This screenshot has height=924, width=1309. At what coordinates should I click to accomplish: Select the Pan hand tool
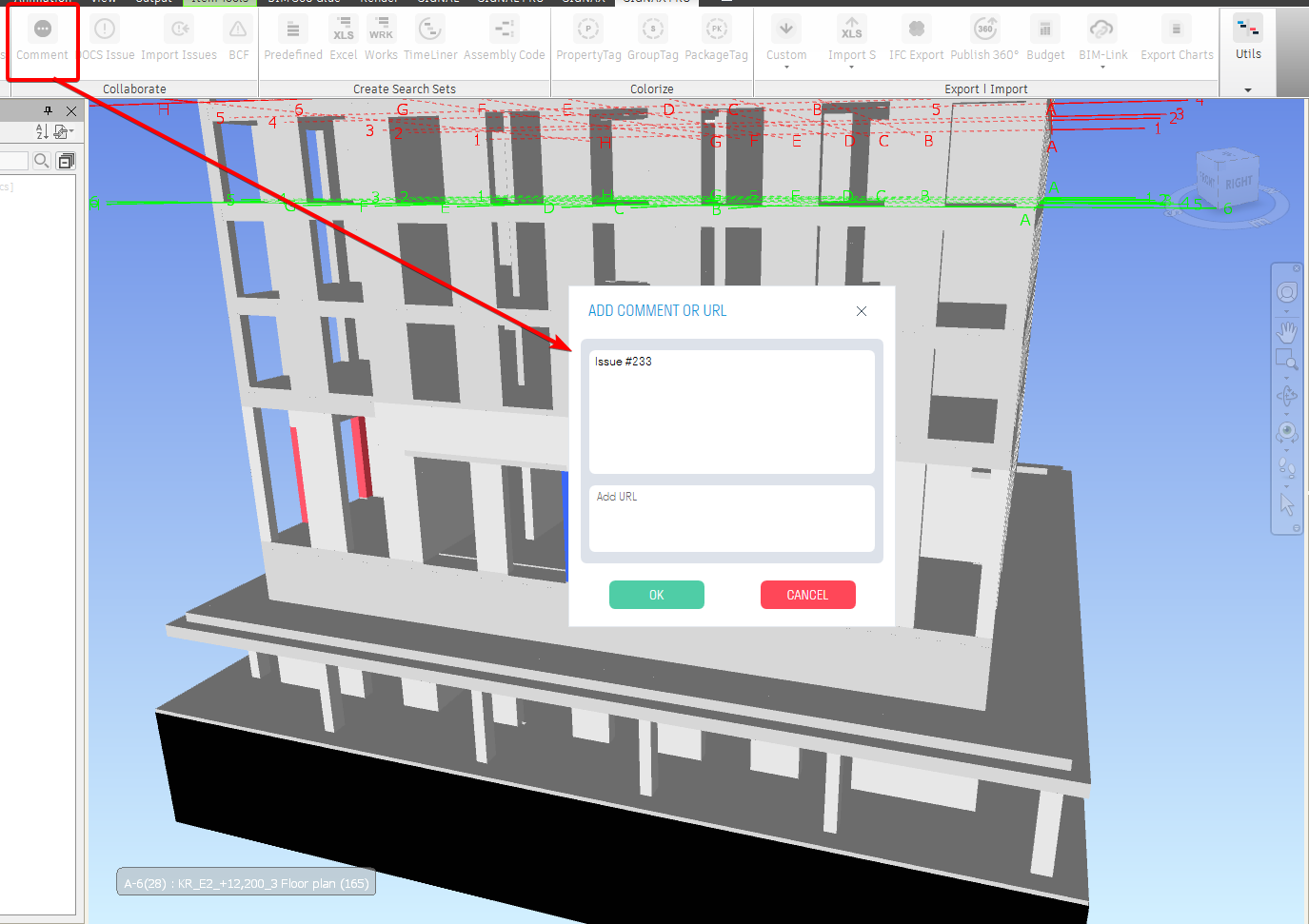(x=1287, y=332)
